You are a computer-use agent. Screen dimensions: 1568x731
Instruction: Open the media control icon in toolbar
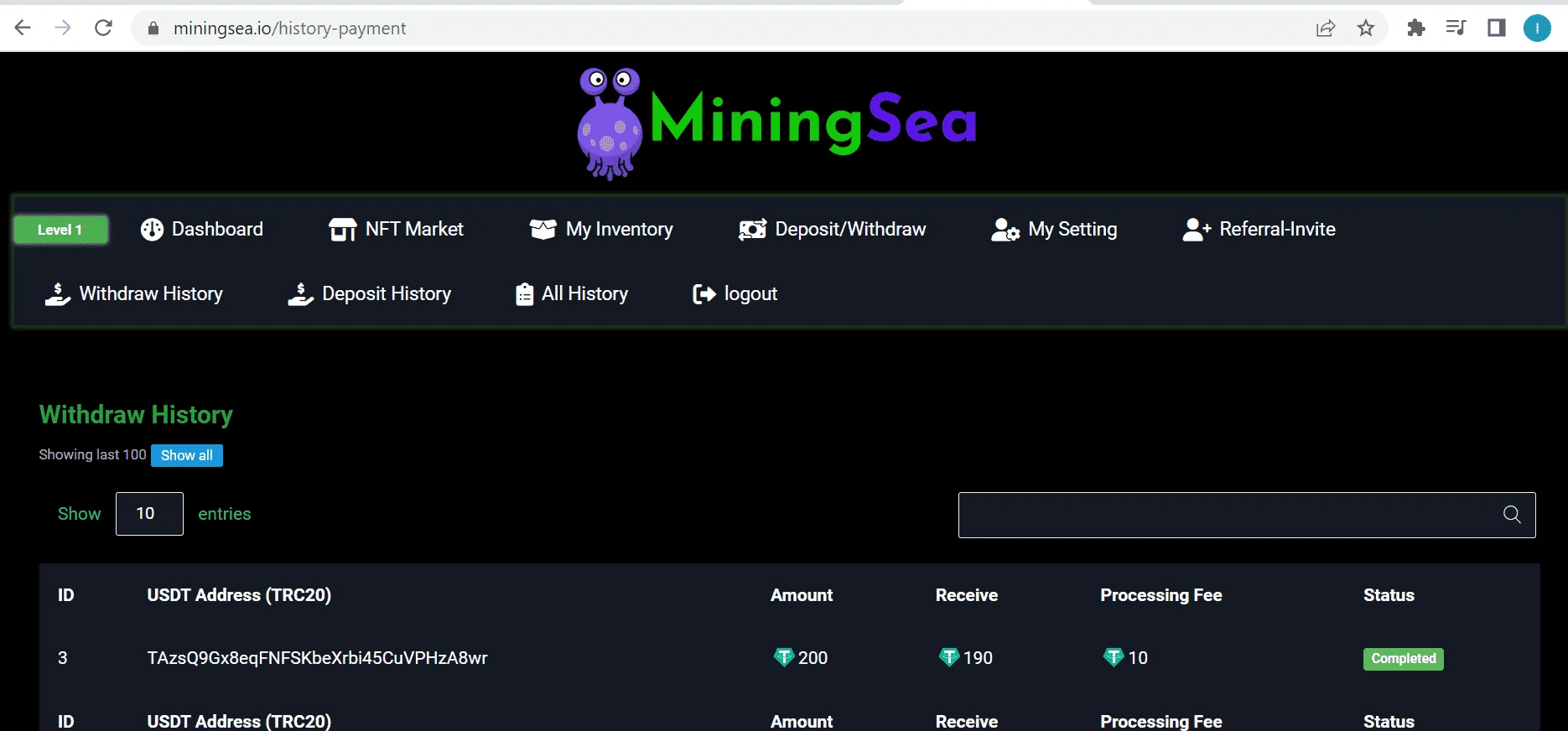[1456, 28]
